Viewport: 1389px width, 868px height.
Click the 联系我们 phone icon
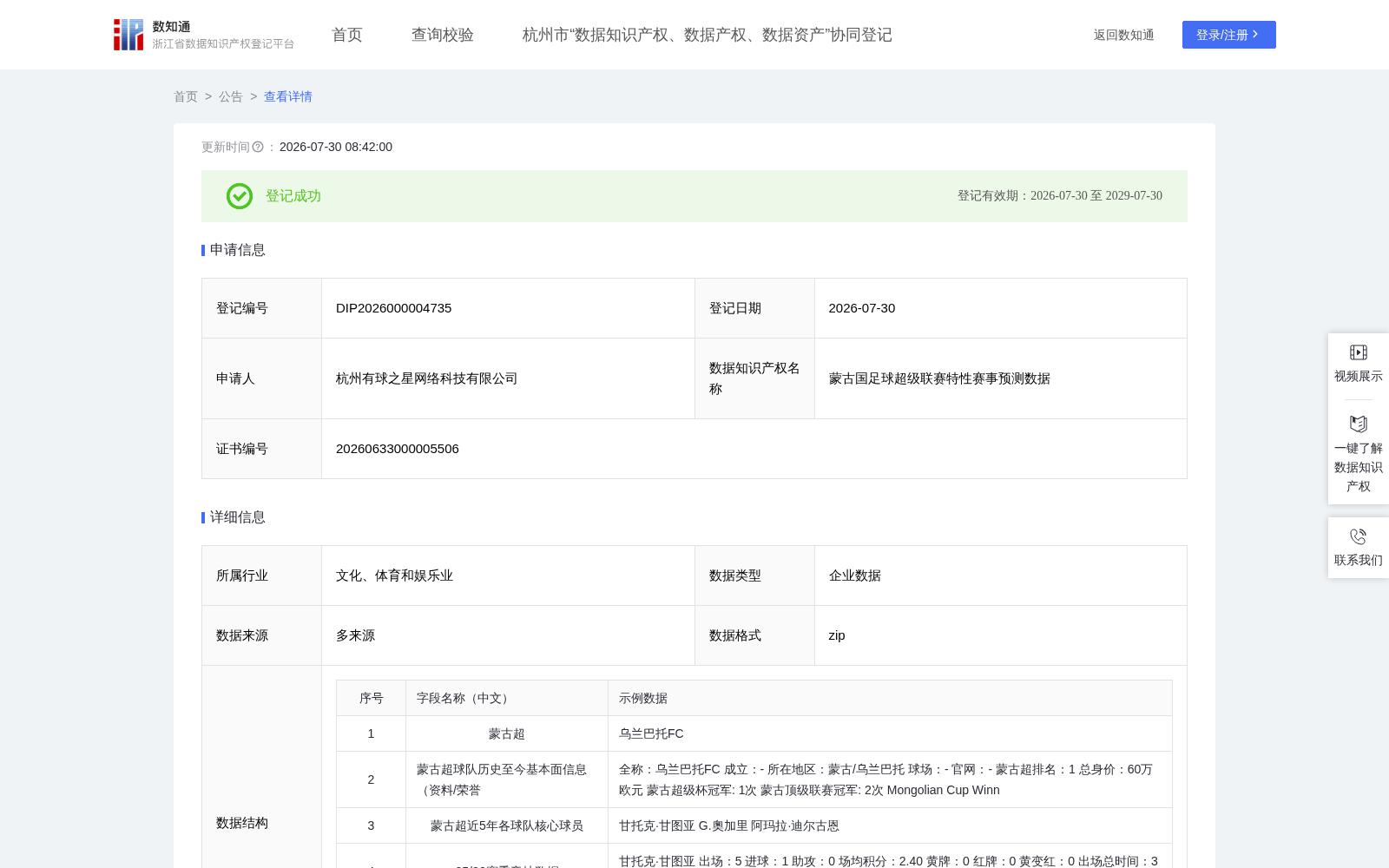pyautogui.click(x=1359, y=536)
